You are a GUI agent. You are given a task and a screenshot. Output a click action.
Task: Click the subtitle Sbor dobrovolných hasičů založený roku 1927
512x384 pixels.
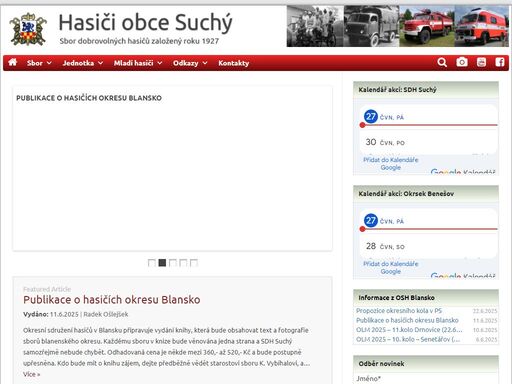coord(139,41)
